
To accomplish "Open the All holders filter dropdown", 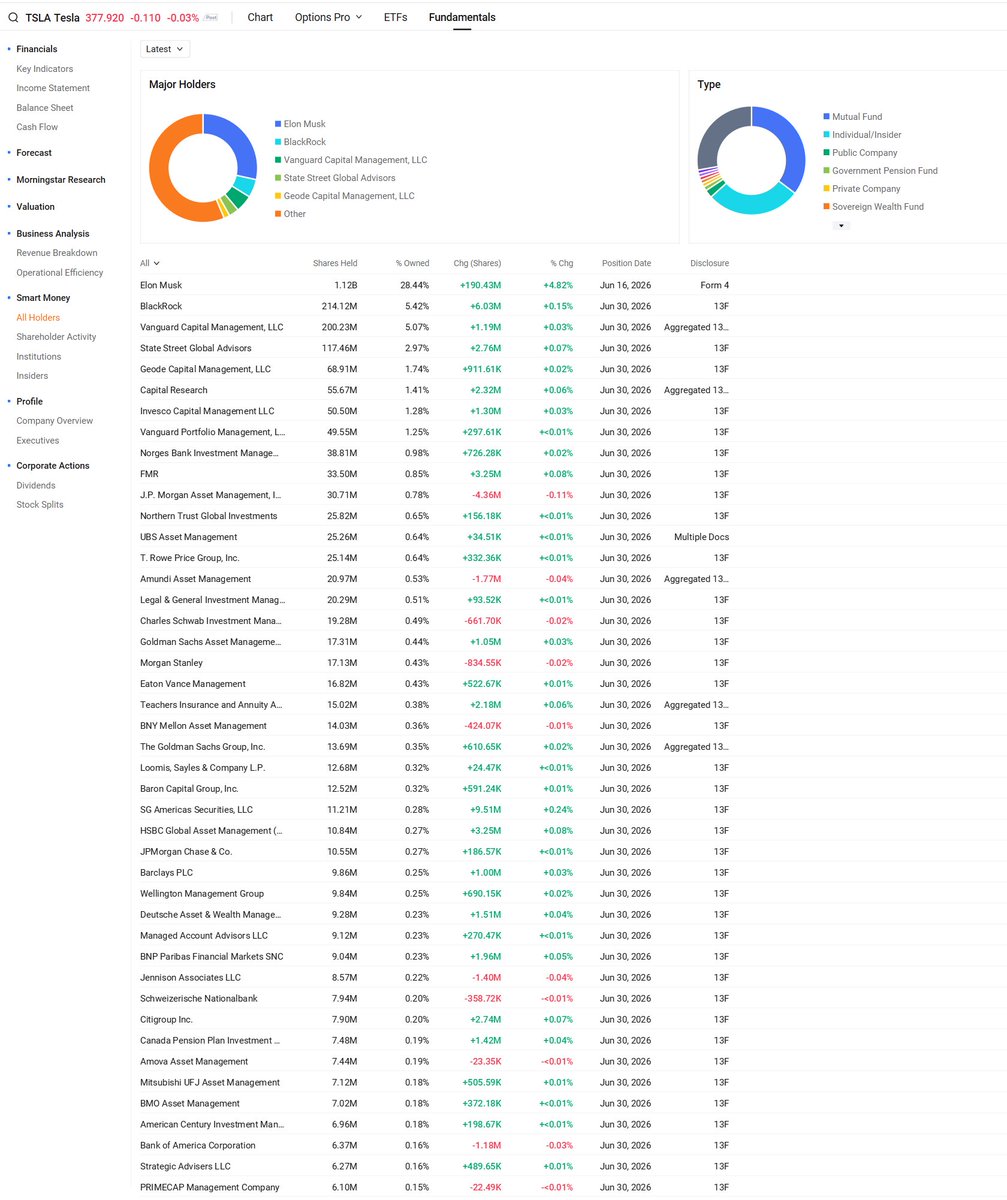I will pos(150,263).
